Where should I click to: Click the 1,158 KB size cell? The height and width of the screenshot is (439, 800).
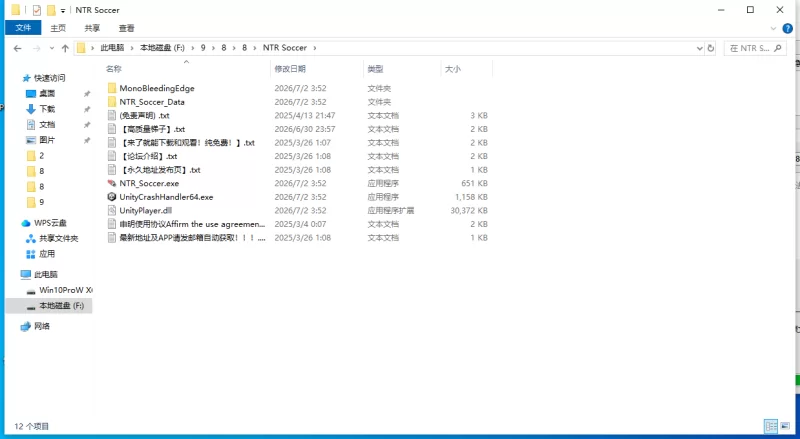[471, 197]
